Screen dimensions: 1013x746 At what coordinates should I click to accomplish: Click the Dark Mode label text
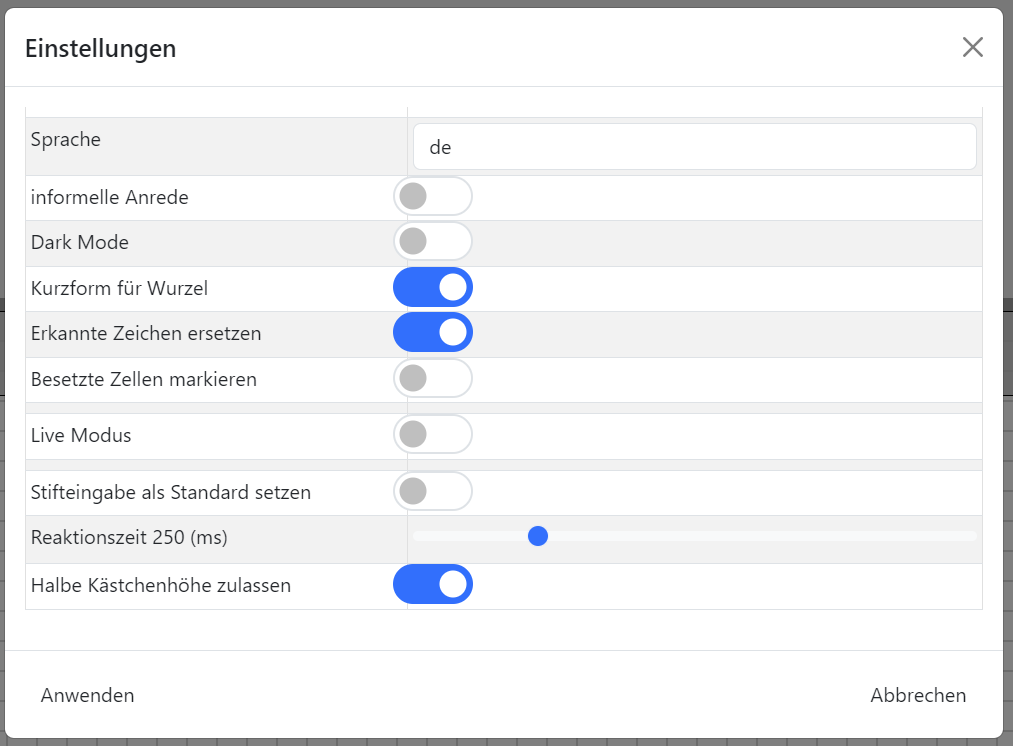(80, 242)
